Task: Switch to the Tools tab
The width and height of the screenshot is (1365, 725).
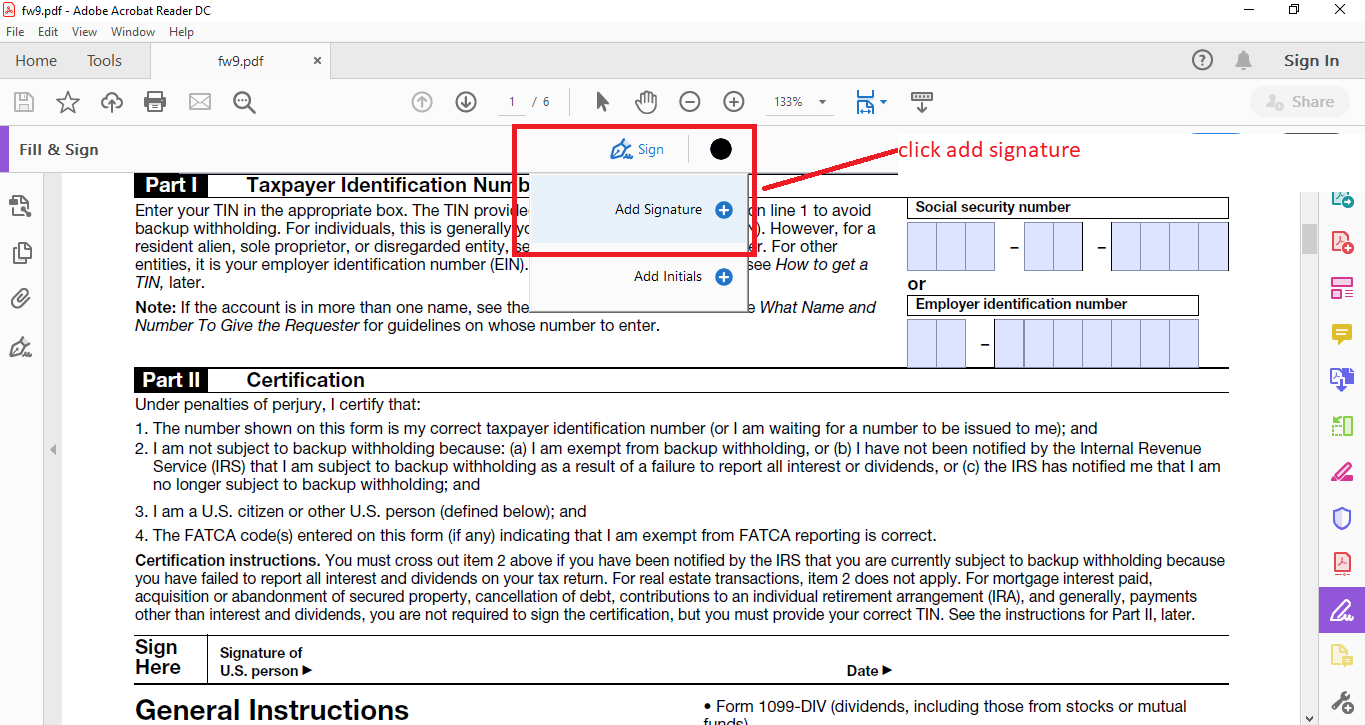Action: tap(104, 61)
